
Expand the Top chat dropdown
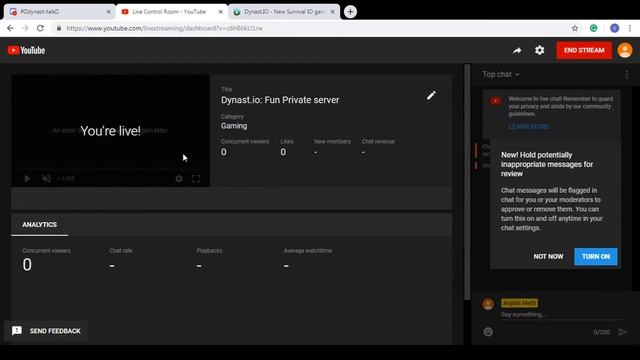501,74
